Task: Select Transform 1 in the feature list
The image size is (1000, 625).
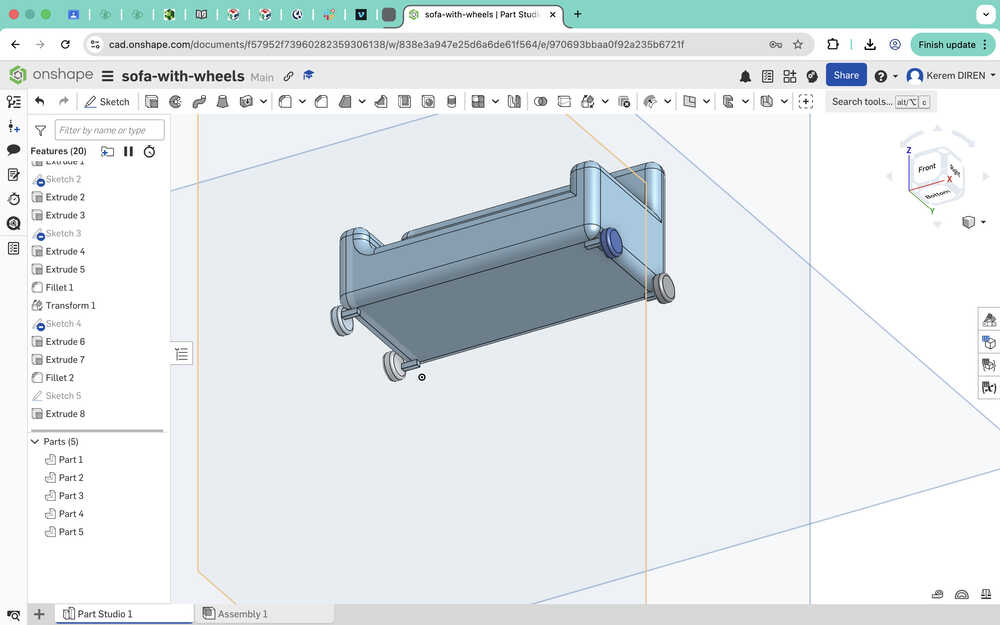Action: [70, 305]
